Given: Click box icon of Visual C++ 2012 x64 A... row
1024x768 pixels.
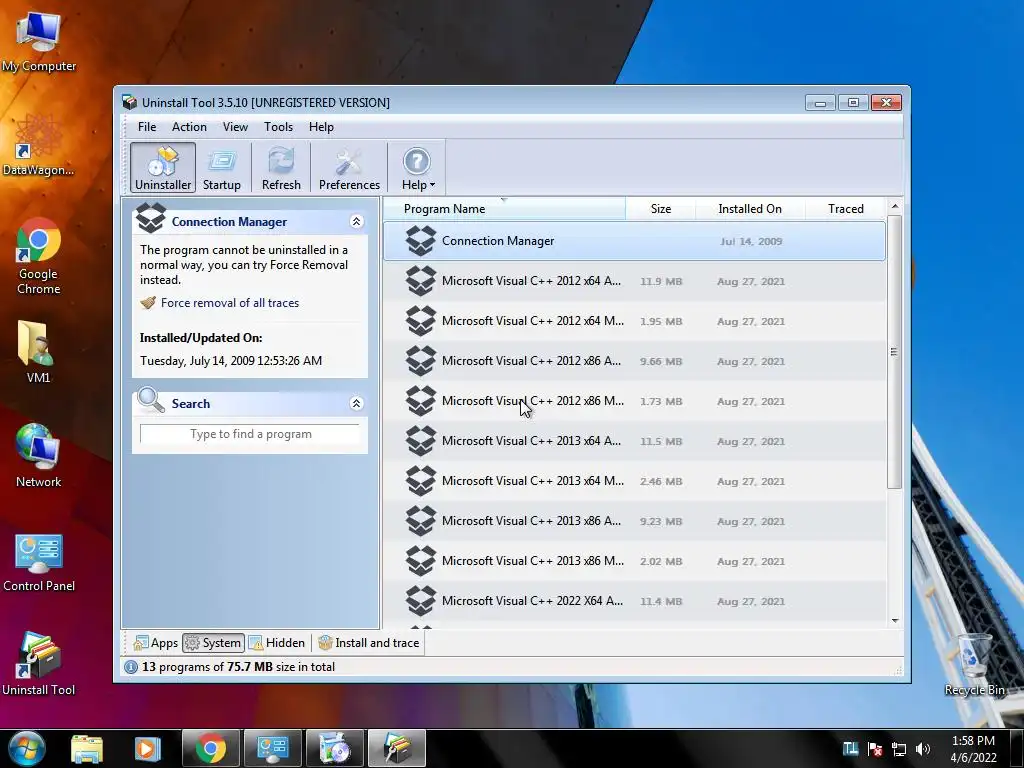Looking at the screenshot, I should coord(421,281).
